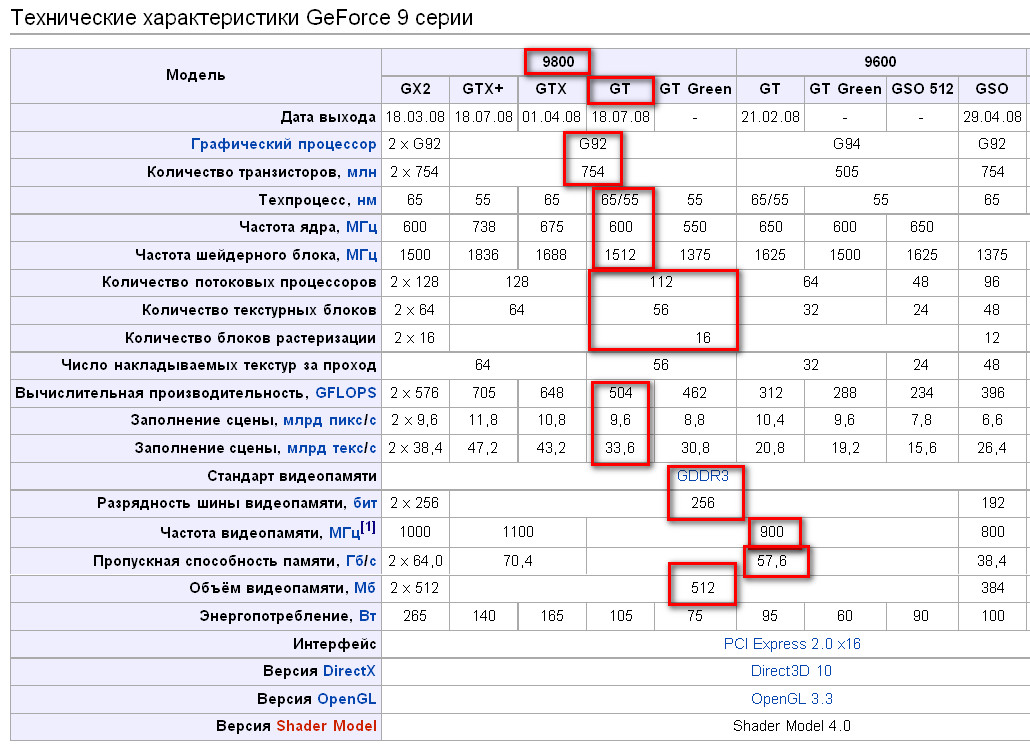Click the Стандарт видеопамяти row label
This screenshot has width=1030, height=751.
click(292, 476)
